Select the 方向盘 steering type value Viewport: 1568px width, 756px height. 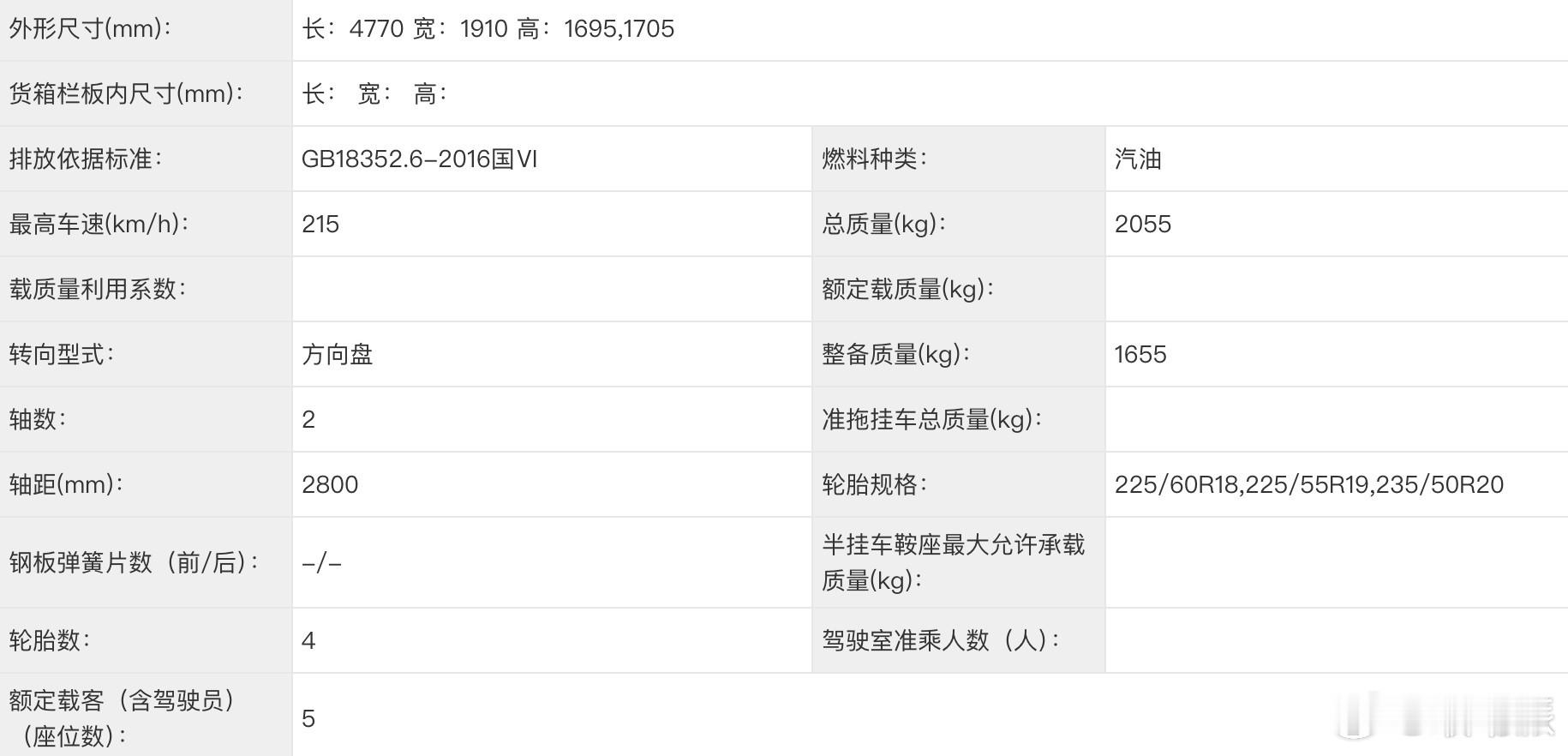[338, 354]
